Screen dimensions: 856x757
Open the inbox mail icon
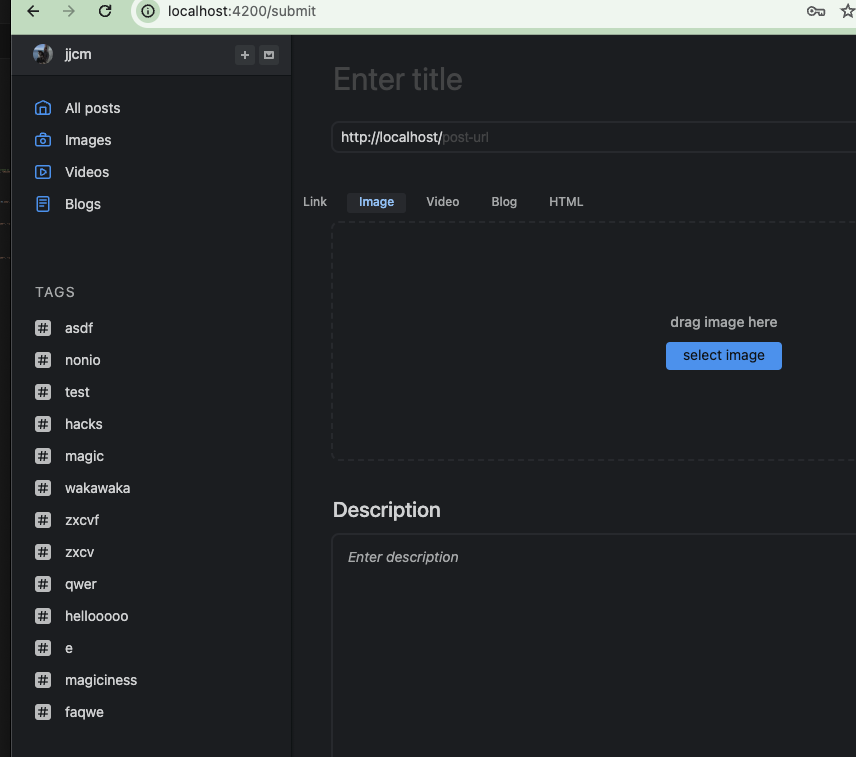point(269,55)
